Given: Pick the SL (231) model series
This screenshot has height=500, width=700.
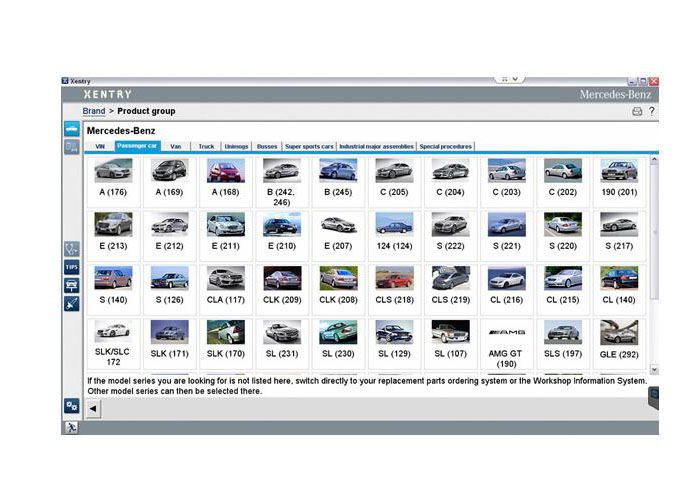Looking at the screenshot, I should [282, 343].
